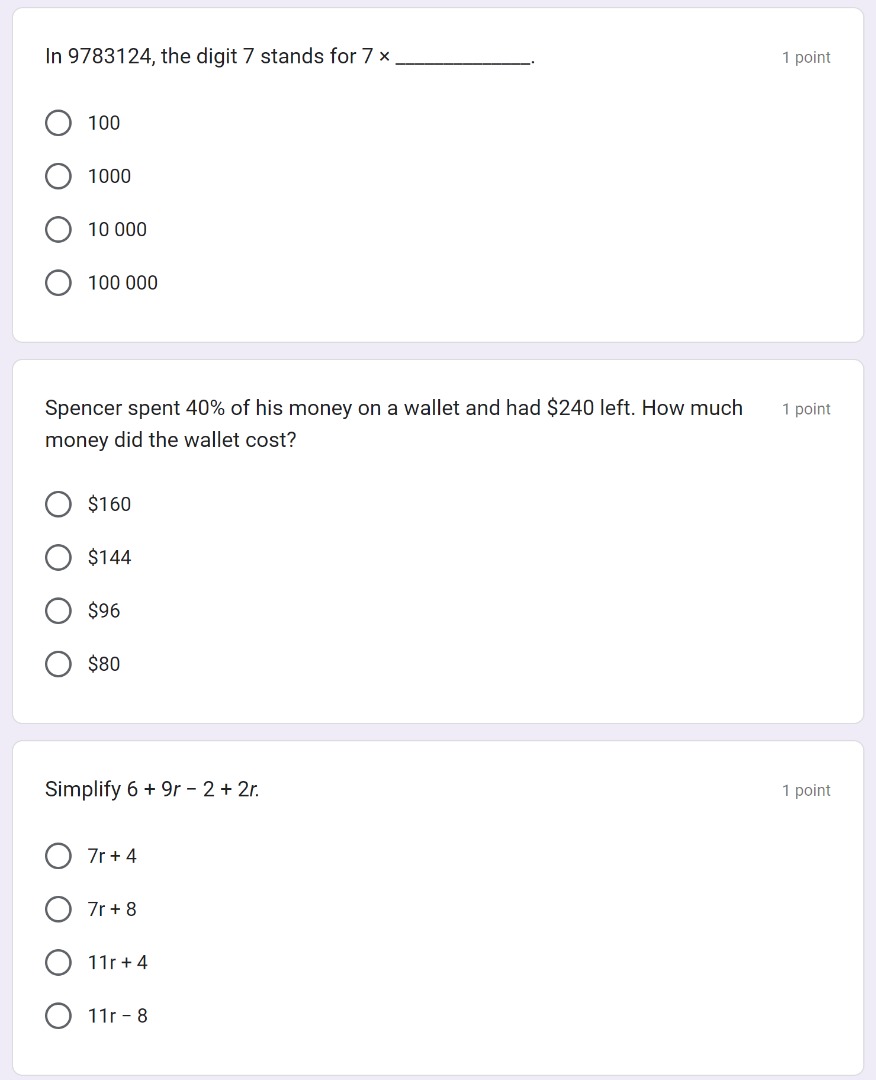Select 11r + 4 as the simplified expression
Image resolution: width=876 pixels, height=1080 pixels.
pyautogui.click(x=58, y=962)
